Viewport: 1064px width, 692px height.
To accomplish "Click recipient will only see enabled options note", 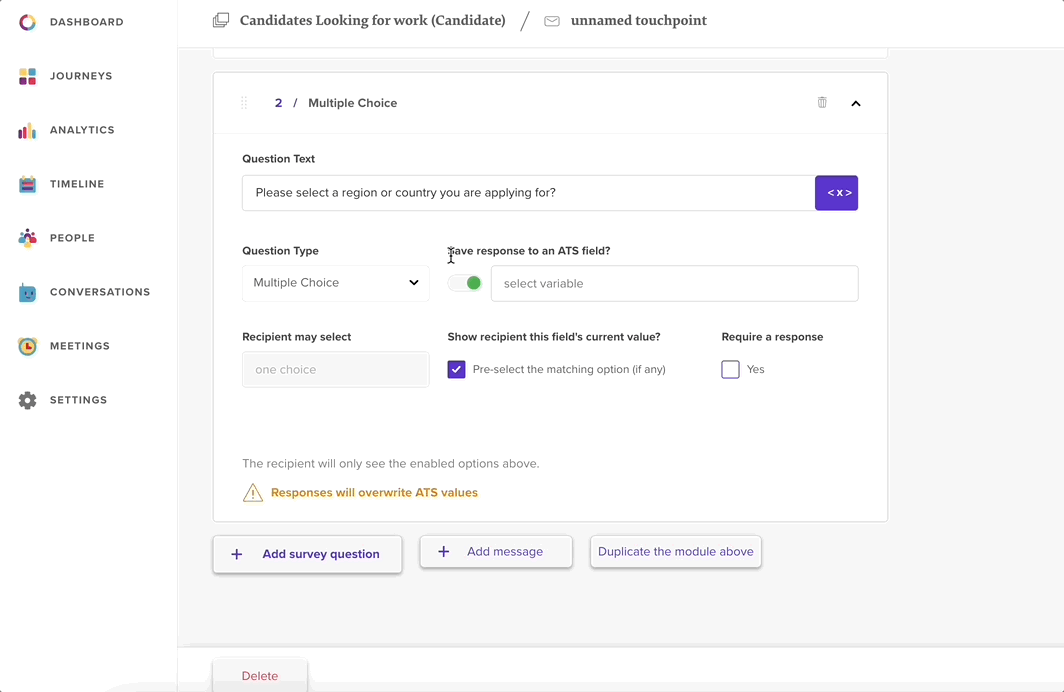I will pos(391,464).
